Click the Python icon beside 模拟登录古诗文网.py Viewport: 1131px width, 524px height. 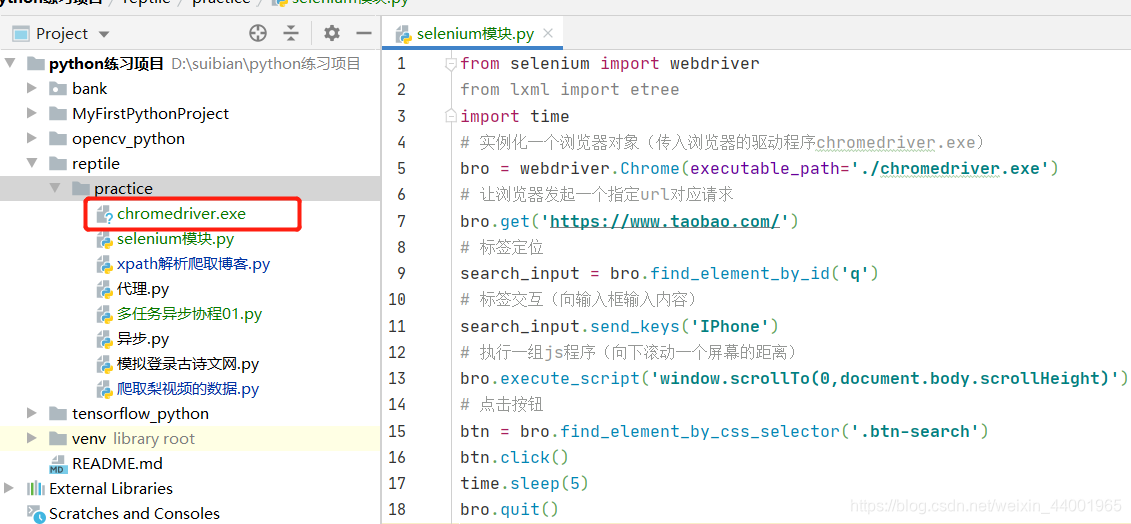[x=105, y=364]
